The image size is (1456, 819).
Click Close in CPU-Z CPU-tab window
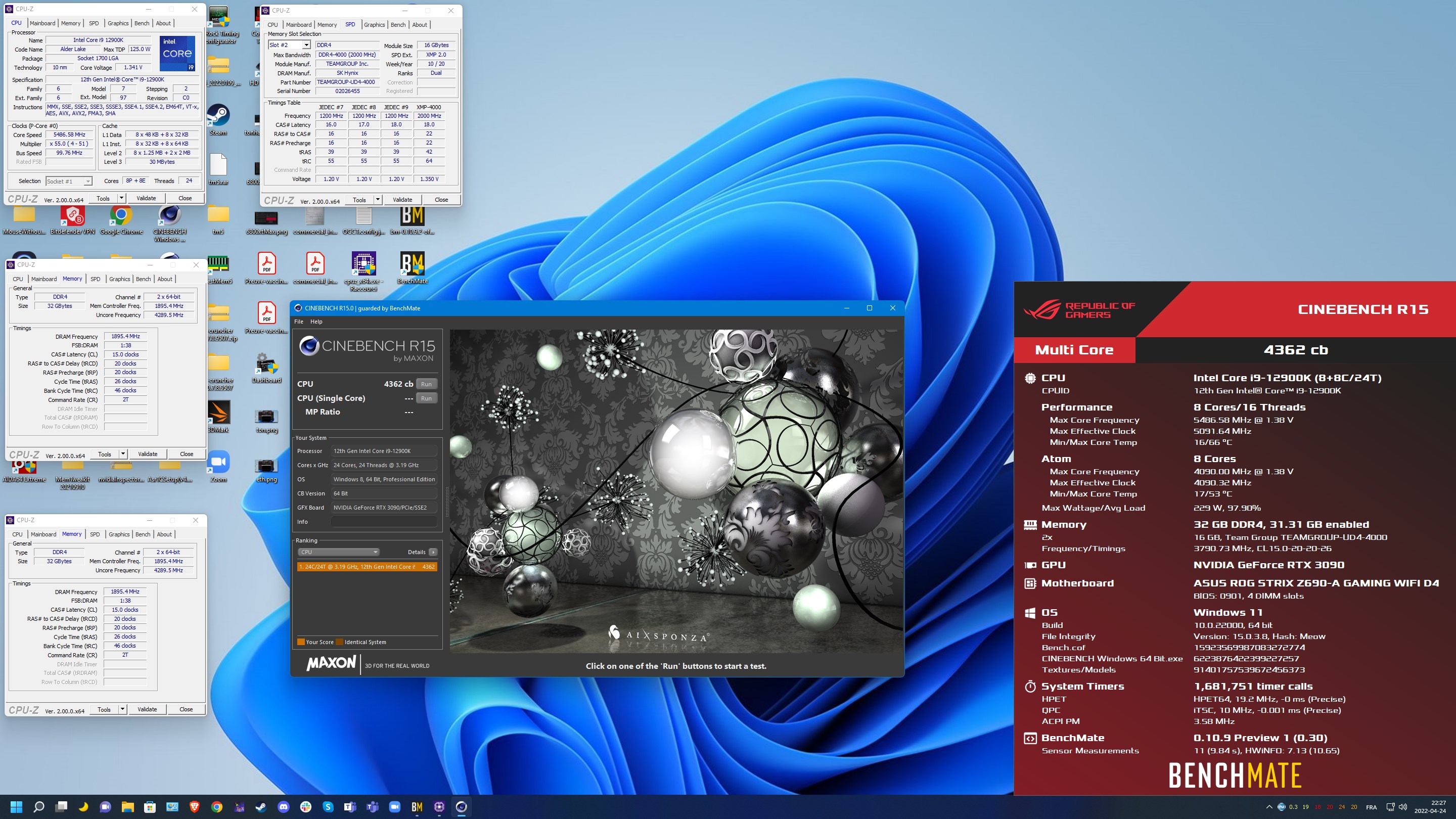[x=185, y=198]
